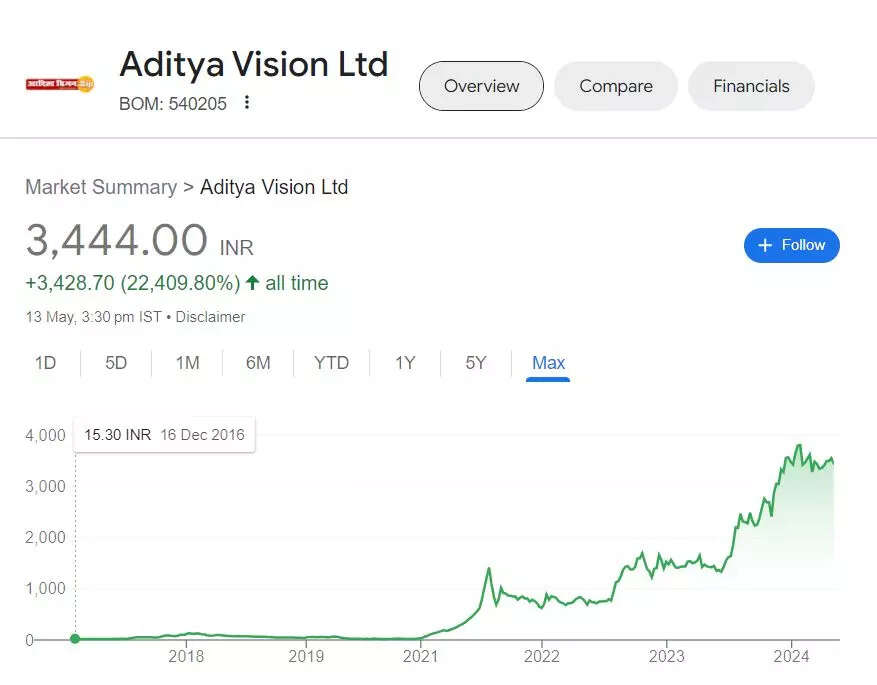Click the 2021 label on the chart timeline
This screenshot has width=877, height=685.
click(x=421, y=656)
